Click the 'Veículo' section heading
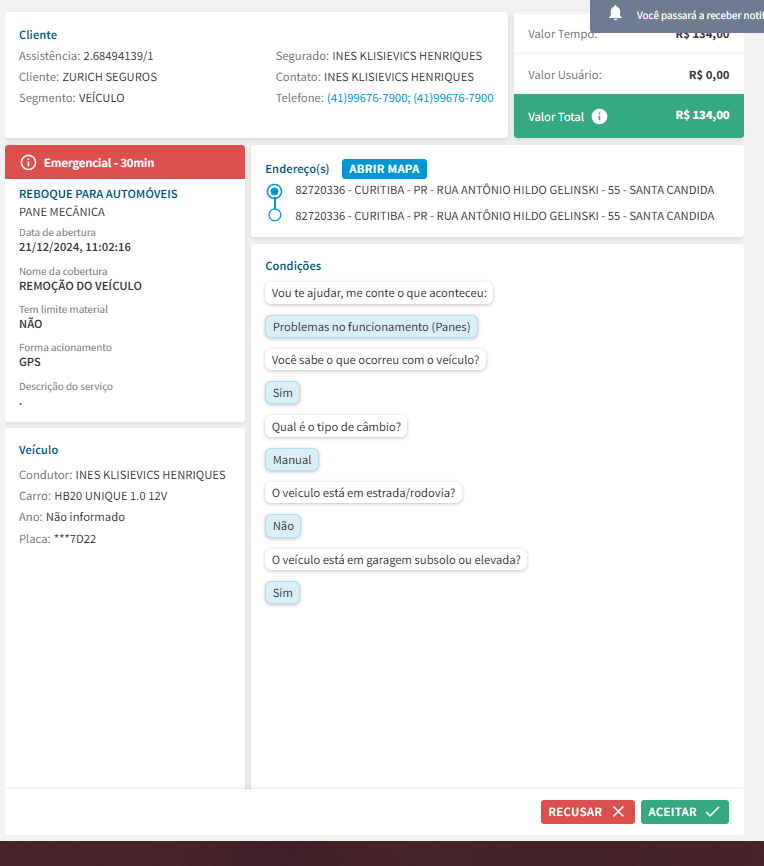The height and width of the screenshot is (866, 764). 38,450
